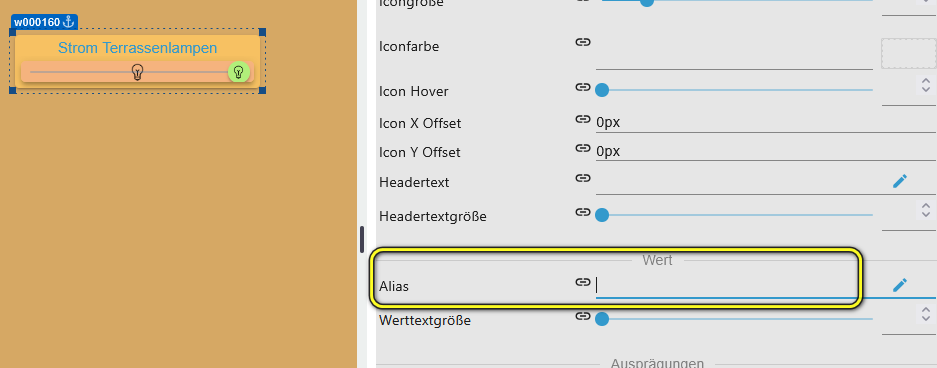This screenshot has width=937, height=368.
Task: Click the Icon Hover slider handle
Action: (602, 90)
